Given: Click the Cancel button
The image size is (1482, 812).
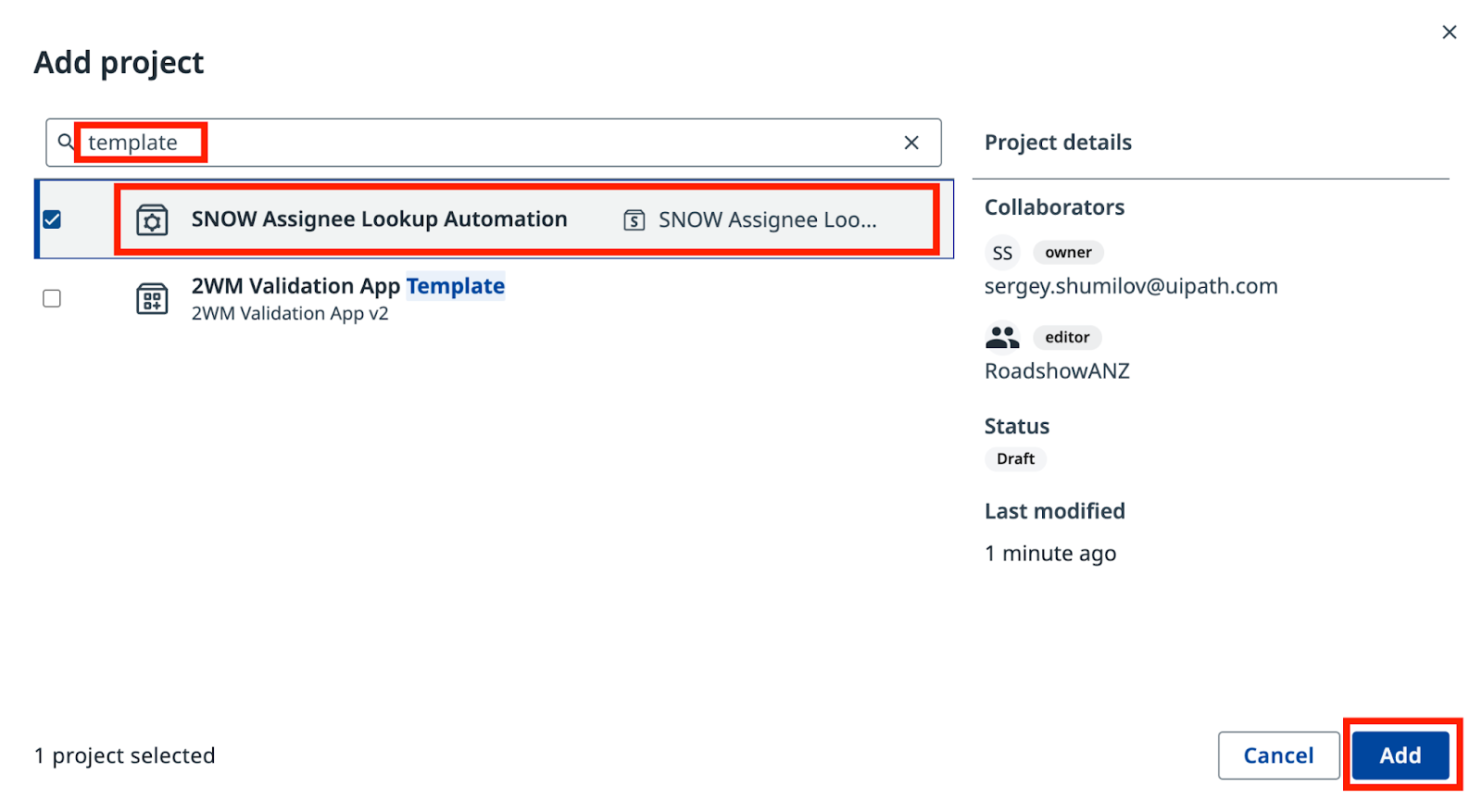Looking at the screenshot, I should (x=1278, y=756).
